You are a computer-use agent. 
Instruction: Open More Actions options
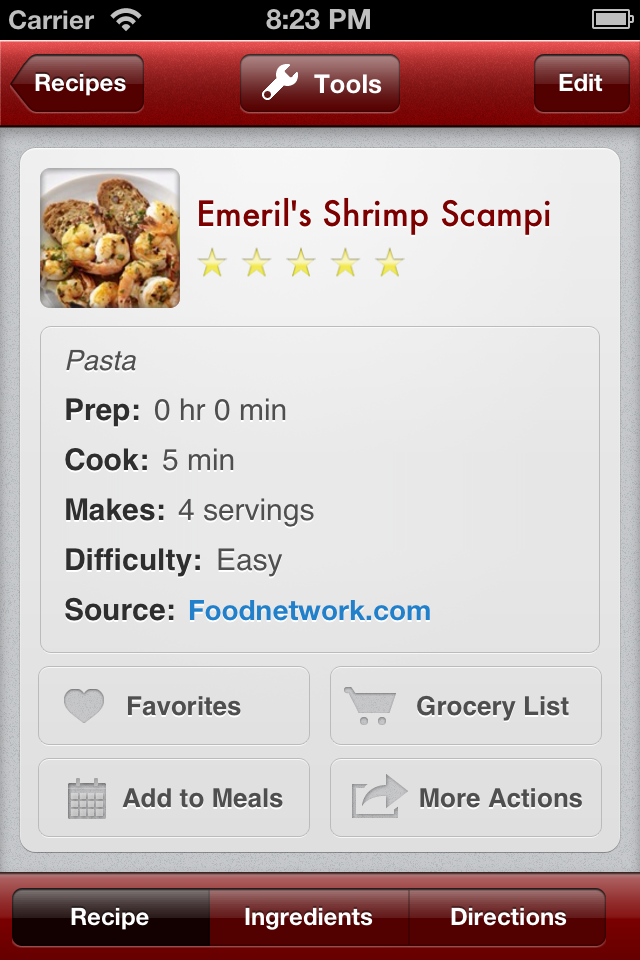[466, 797]
